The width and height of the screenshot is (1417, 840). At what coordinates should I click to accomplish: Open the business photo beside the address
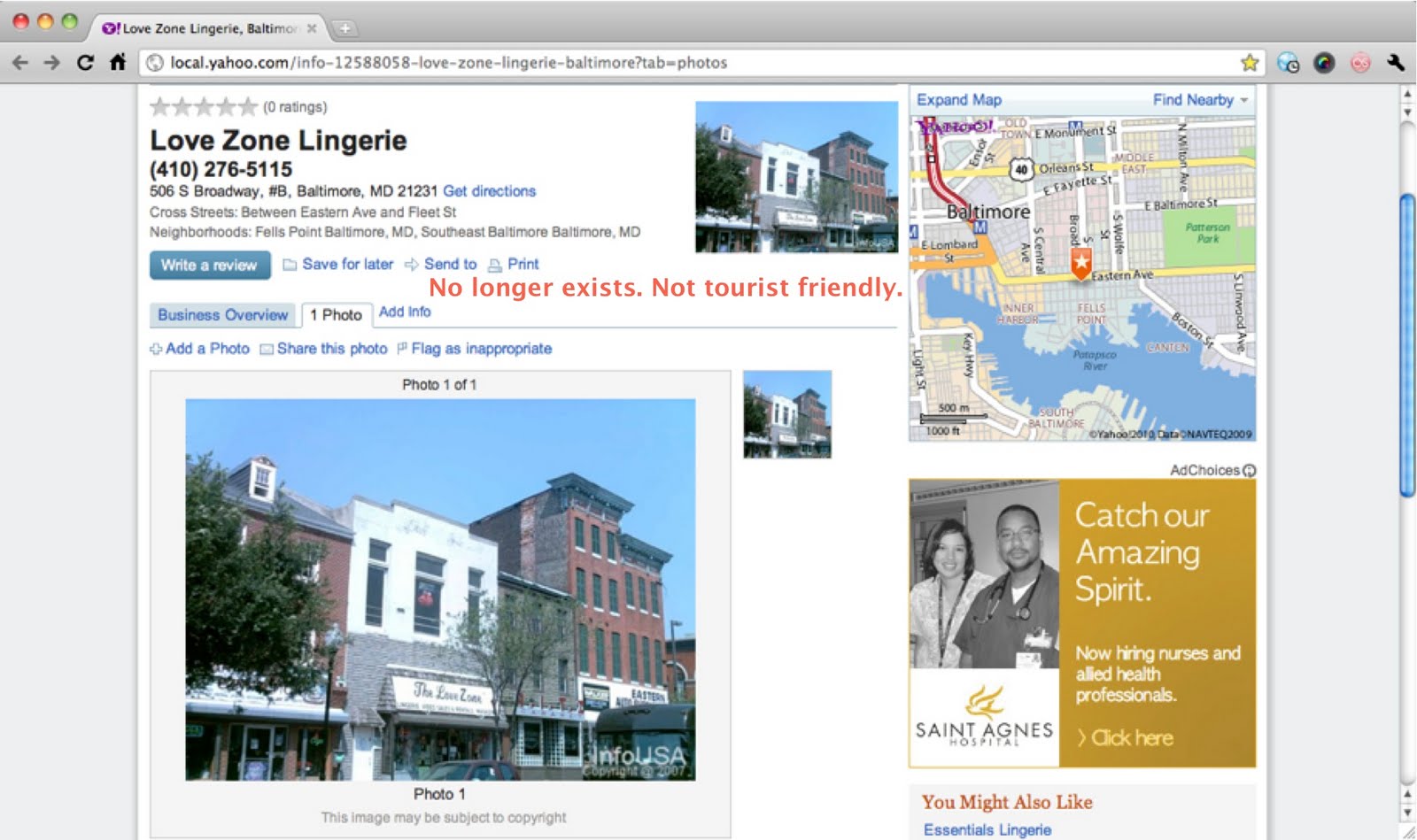pos(797,177)
